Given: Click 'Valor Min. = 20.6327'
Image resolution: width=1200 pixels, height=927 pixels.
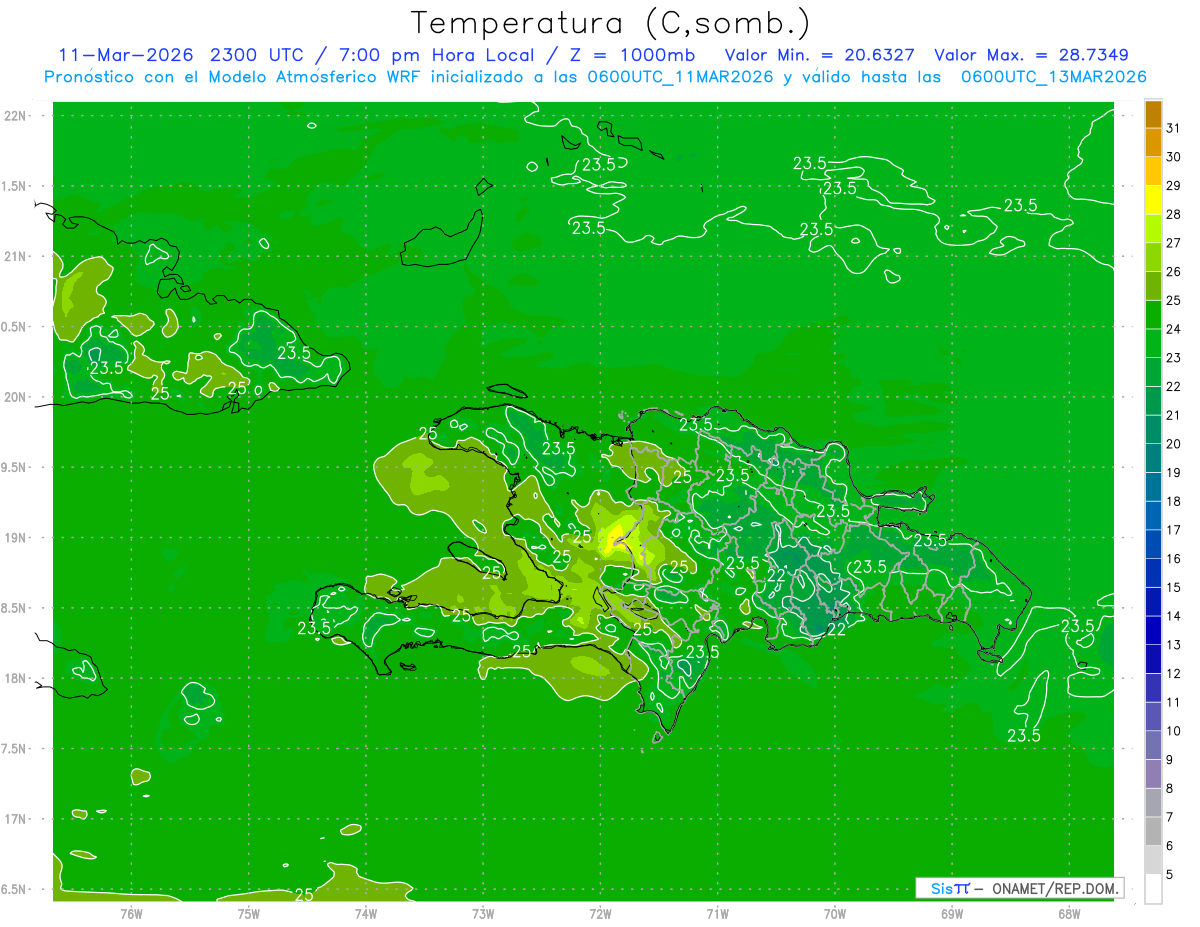Looking at the screenshot, I should (819, 55).
